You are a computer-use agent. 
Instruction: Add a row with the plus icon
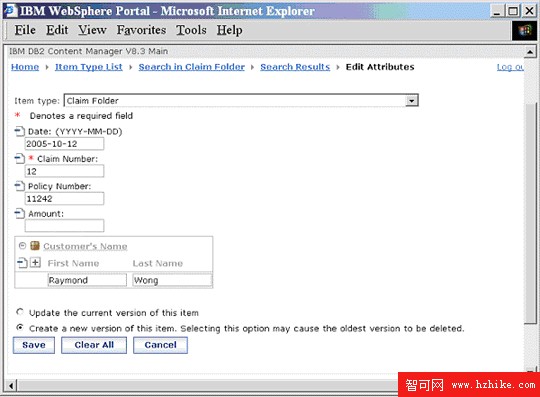pyautogui.click(x=35, y=263)
